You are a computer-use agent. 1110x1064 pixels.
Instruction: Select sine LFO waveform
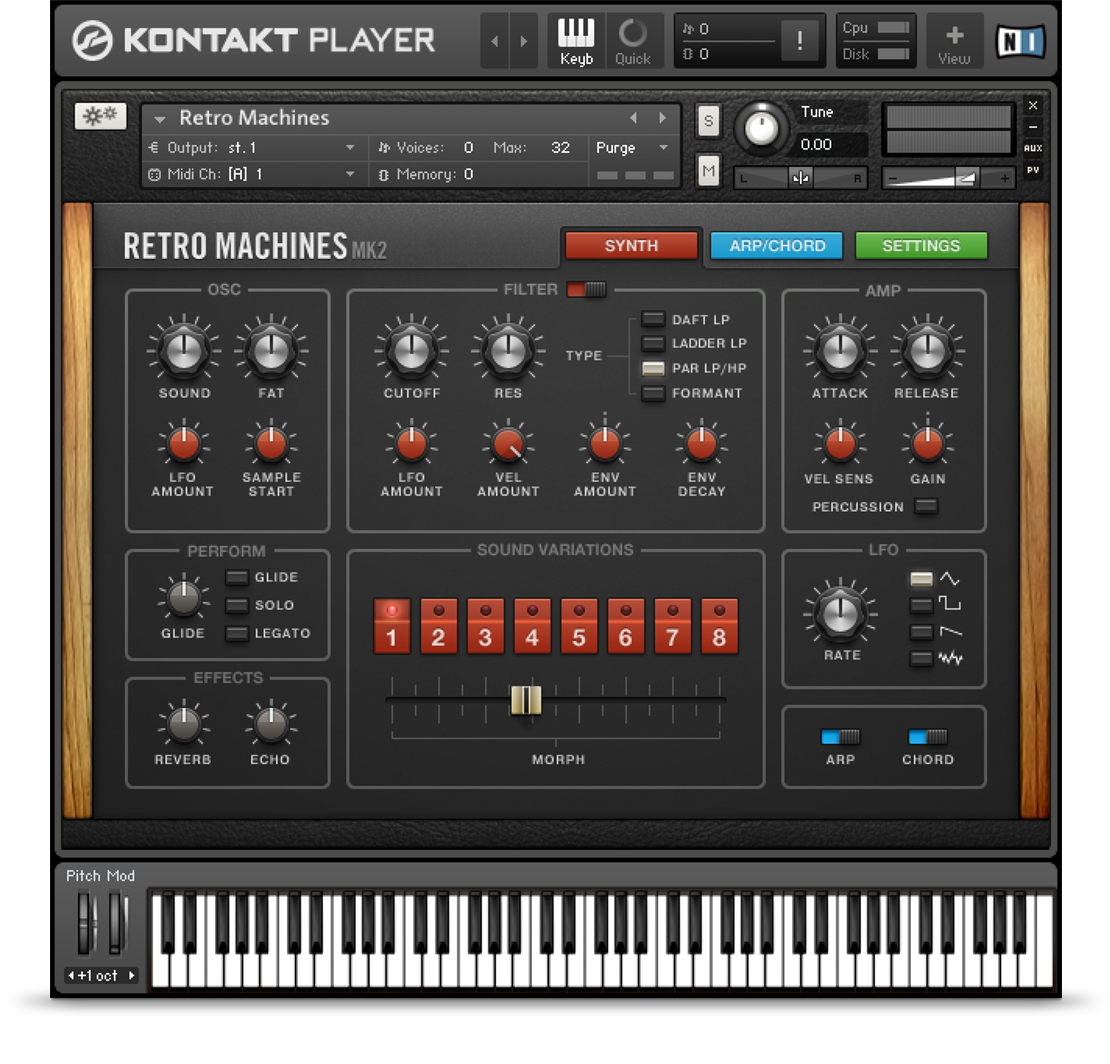[921, 579]
